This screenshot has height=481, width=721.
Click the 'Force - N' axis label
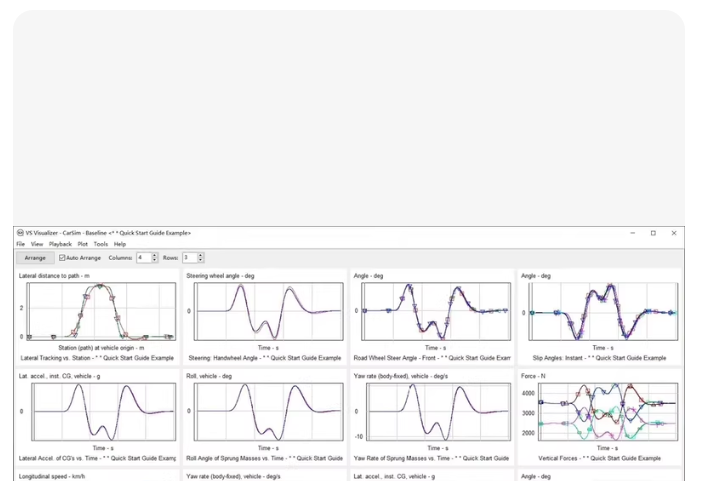click(x=533, y=376)
